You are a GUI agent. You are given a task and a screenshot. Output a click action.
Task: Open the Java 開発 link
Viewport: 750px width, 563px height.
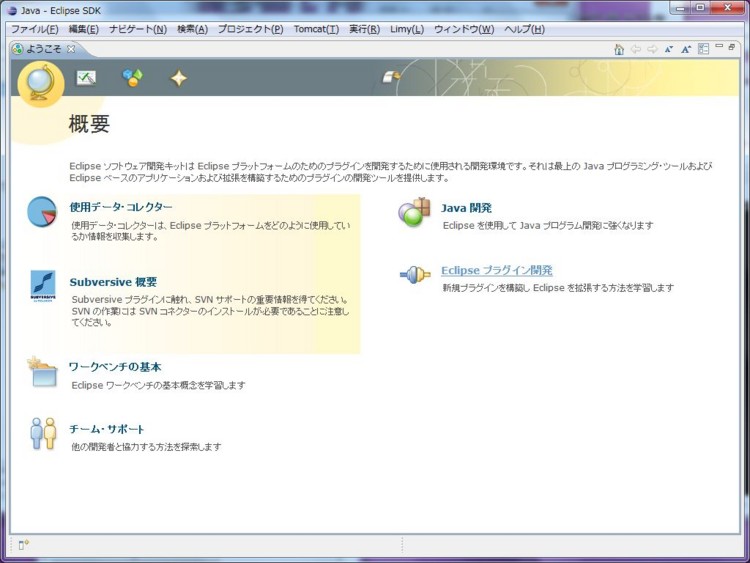pos(466,208)
